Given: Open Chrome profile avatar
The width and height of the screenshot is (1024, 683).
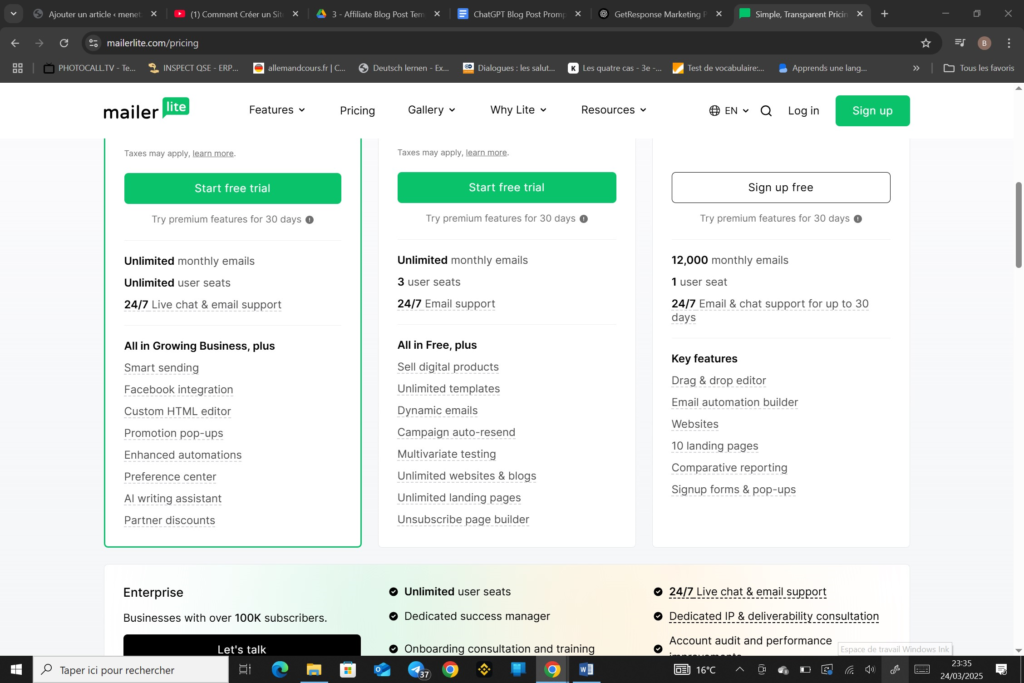Looking at the screenshot, I should pyautogui.click(x=984, y=43).
